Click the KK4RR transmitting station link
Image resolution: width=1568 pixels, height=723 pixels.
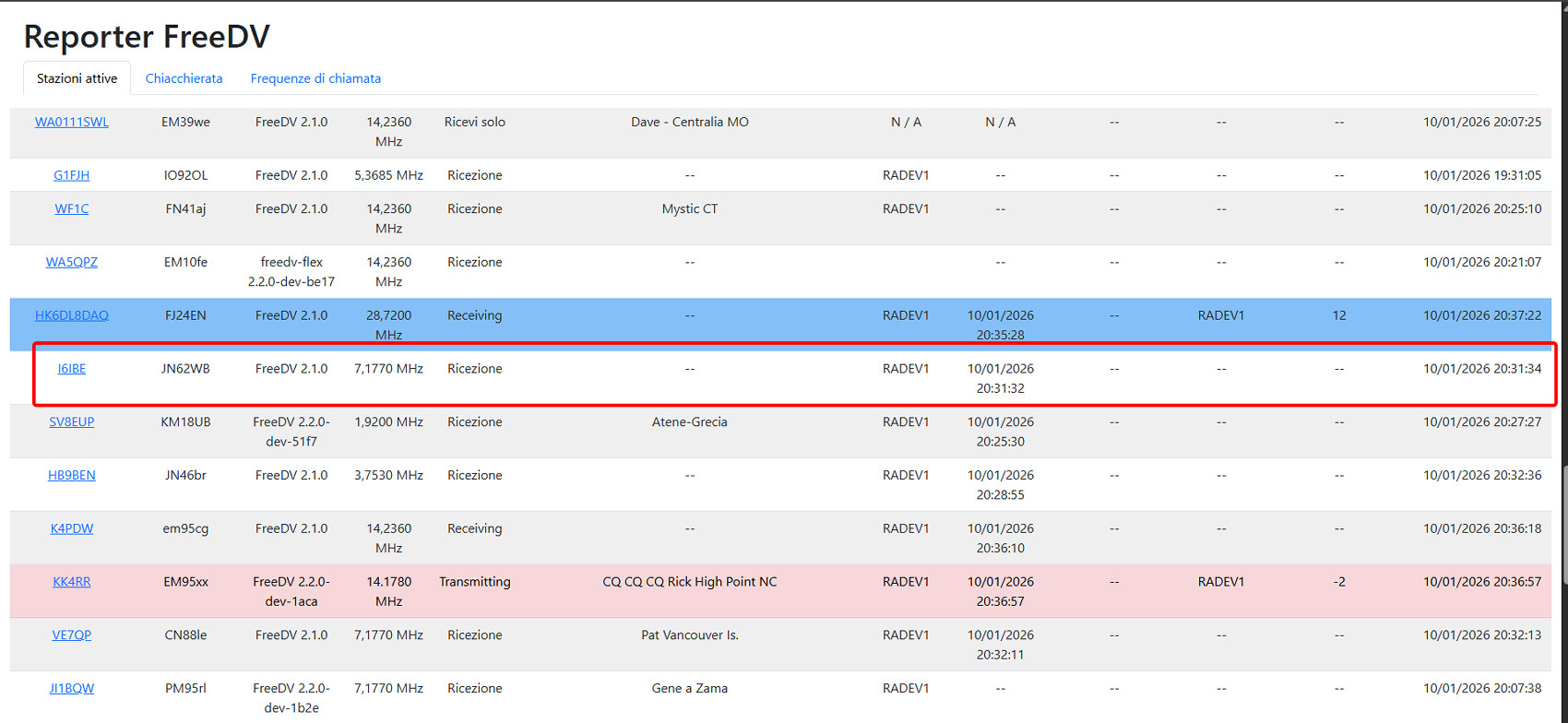pyautogui.click(x=72, y=582)
